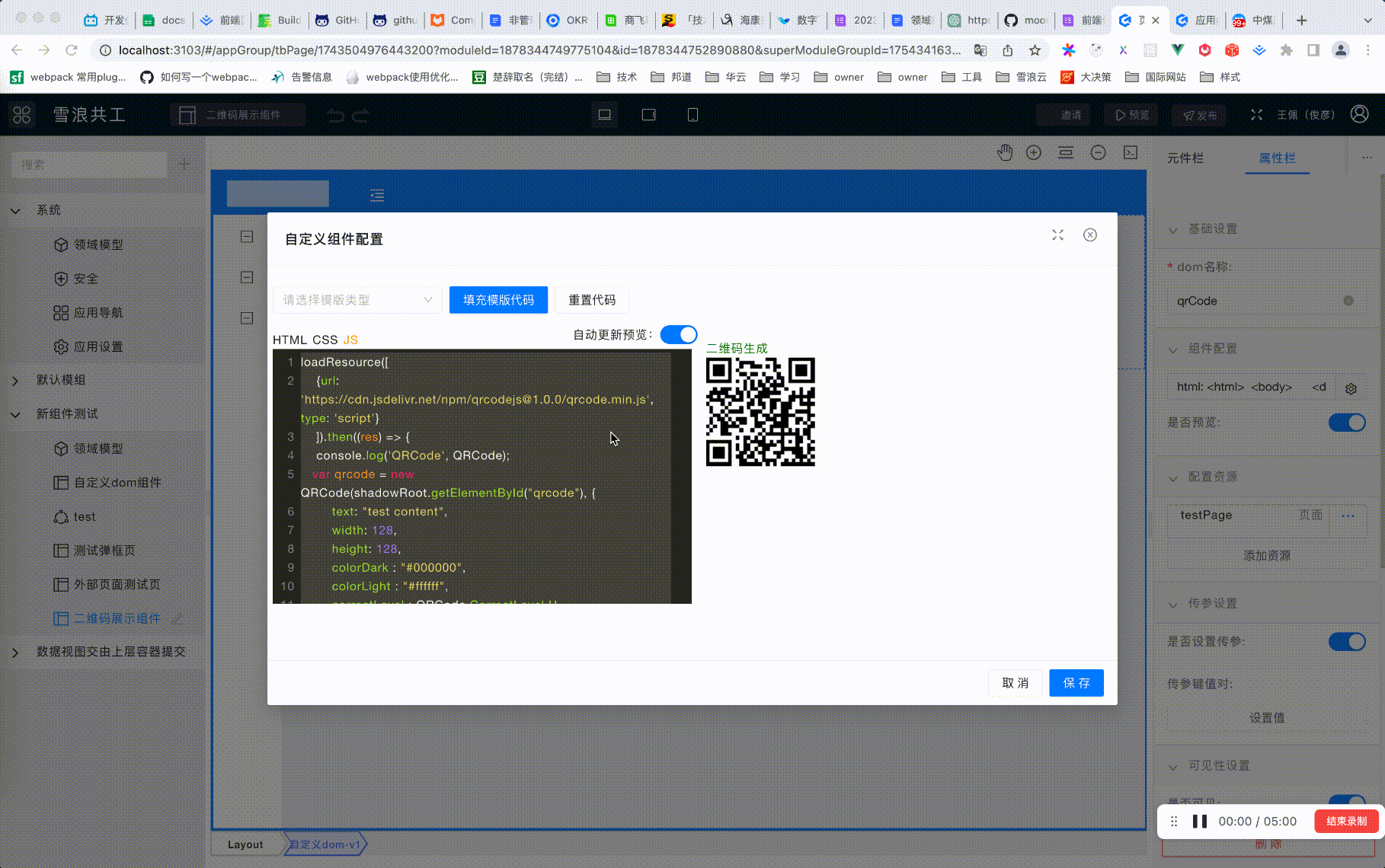Click the edit pencil on 二维码展示组件
The height and width of the screenshot is (868, 1385).
[177, 618]
